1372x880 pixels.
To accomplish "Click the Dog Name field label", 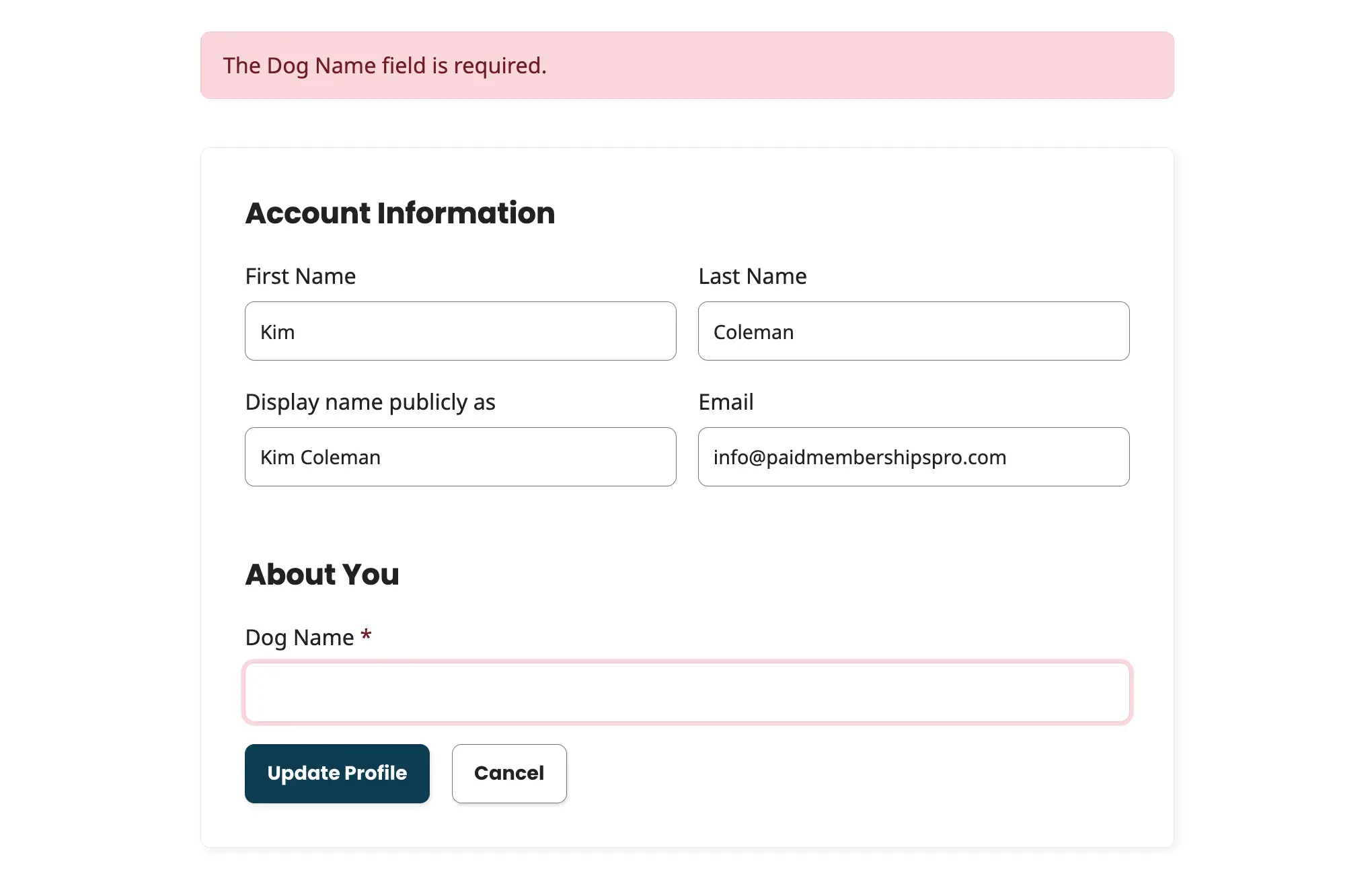I will click(x=299, y=636).
